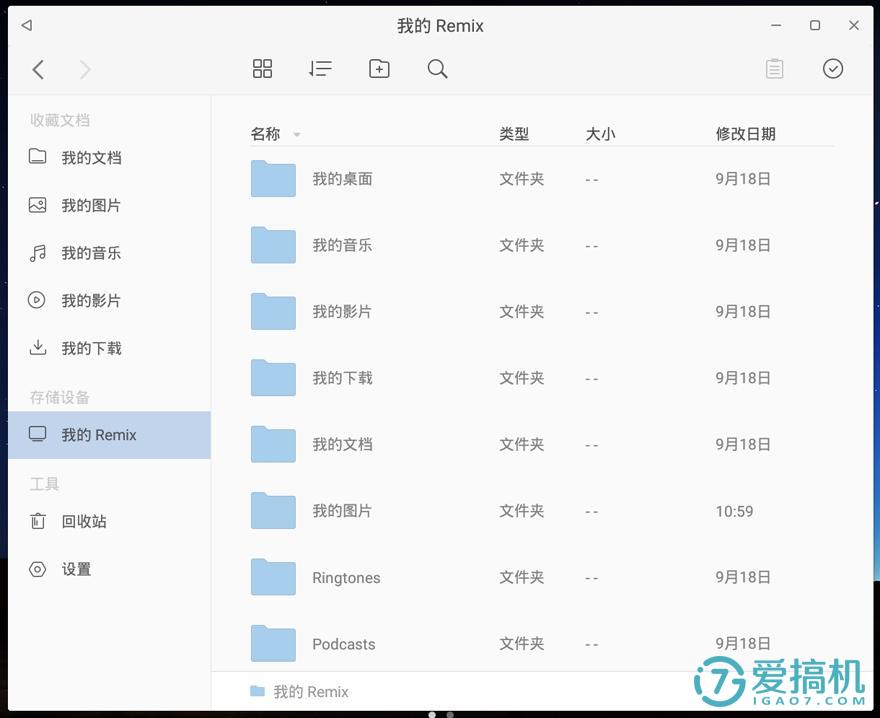Image resolution: width=880 pixels, height=718 pixels.
Task: Collapse the 收藏文档 sidebar section
Action: (x=60, y=120)
